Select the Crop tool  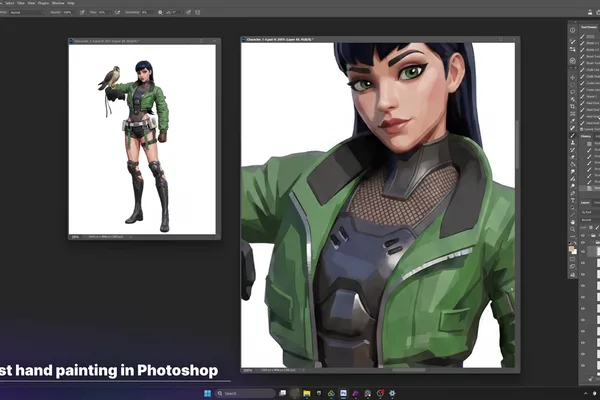[x=572, y=106]
